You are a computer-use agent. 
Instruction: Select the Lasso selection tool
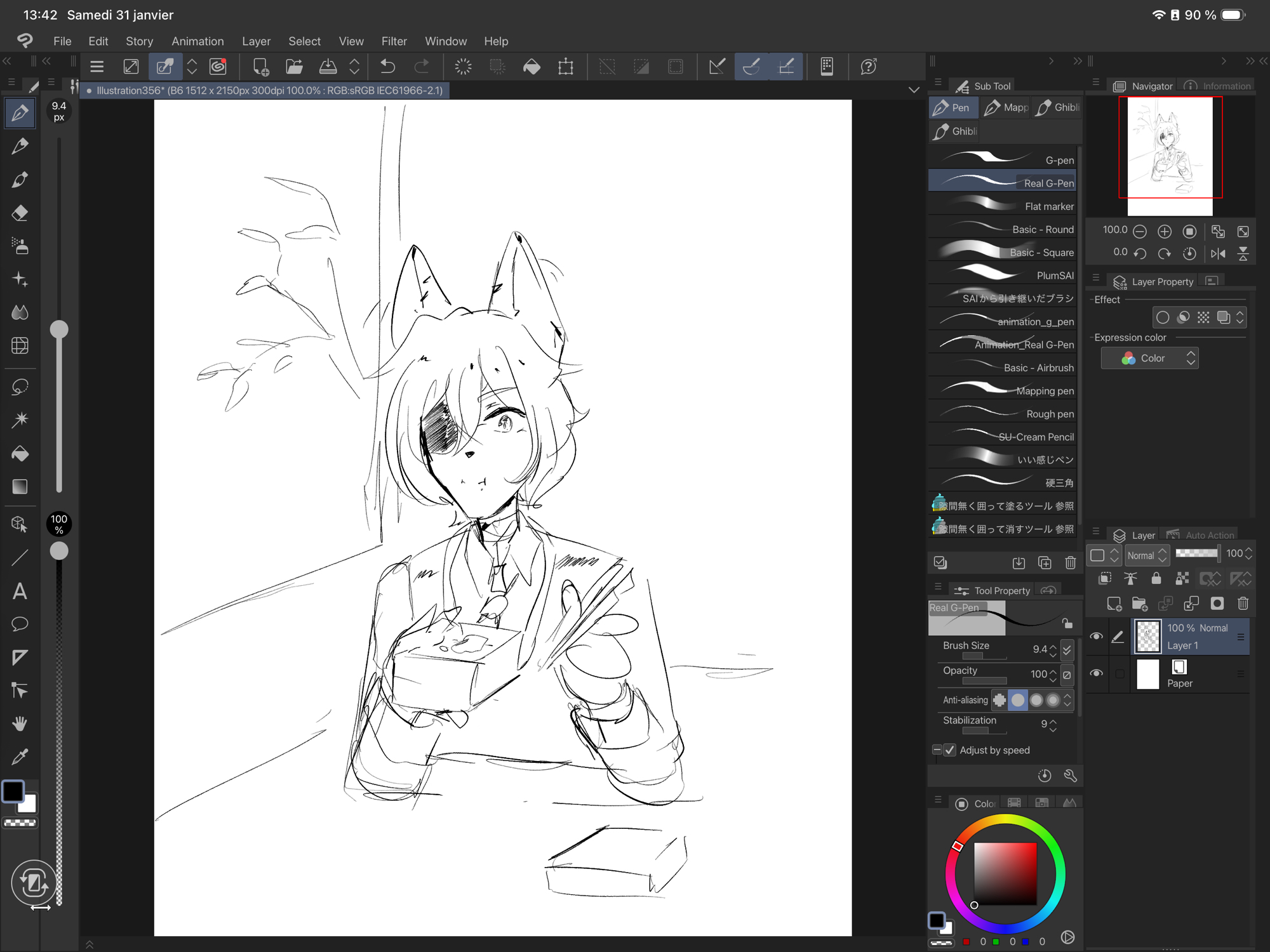[20, 387]
